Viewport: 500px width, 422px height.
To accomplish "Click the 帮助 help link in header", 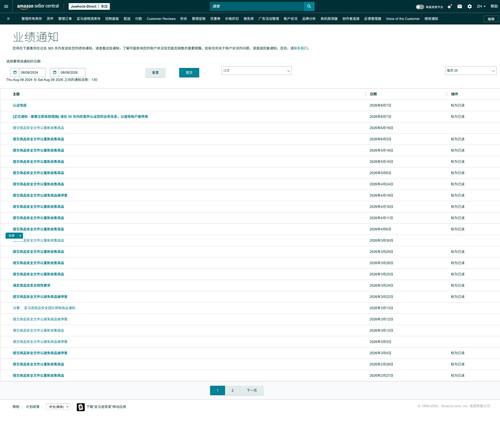I will 494,6.
